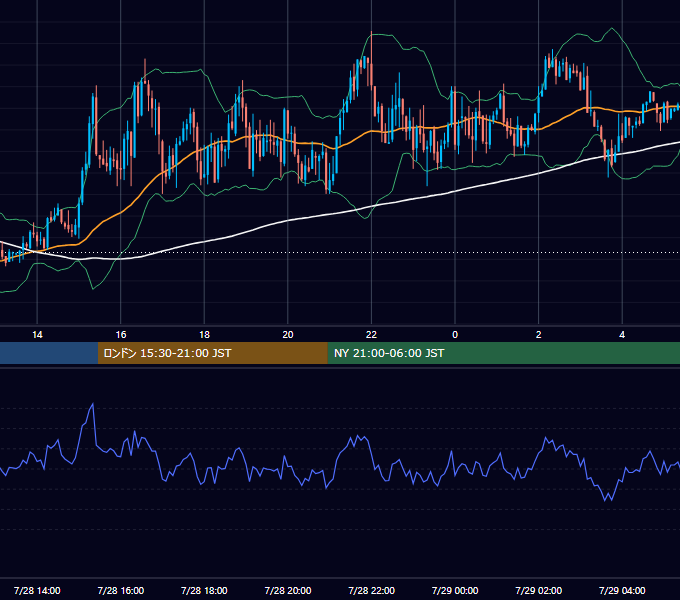The height and width of the screenshot is (600, 680).
Task: Click the 7/29 00:00 time label
Action: pos(455,590)
